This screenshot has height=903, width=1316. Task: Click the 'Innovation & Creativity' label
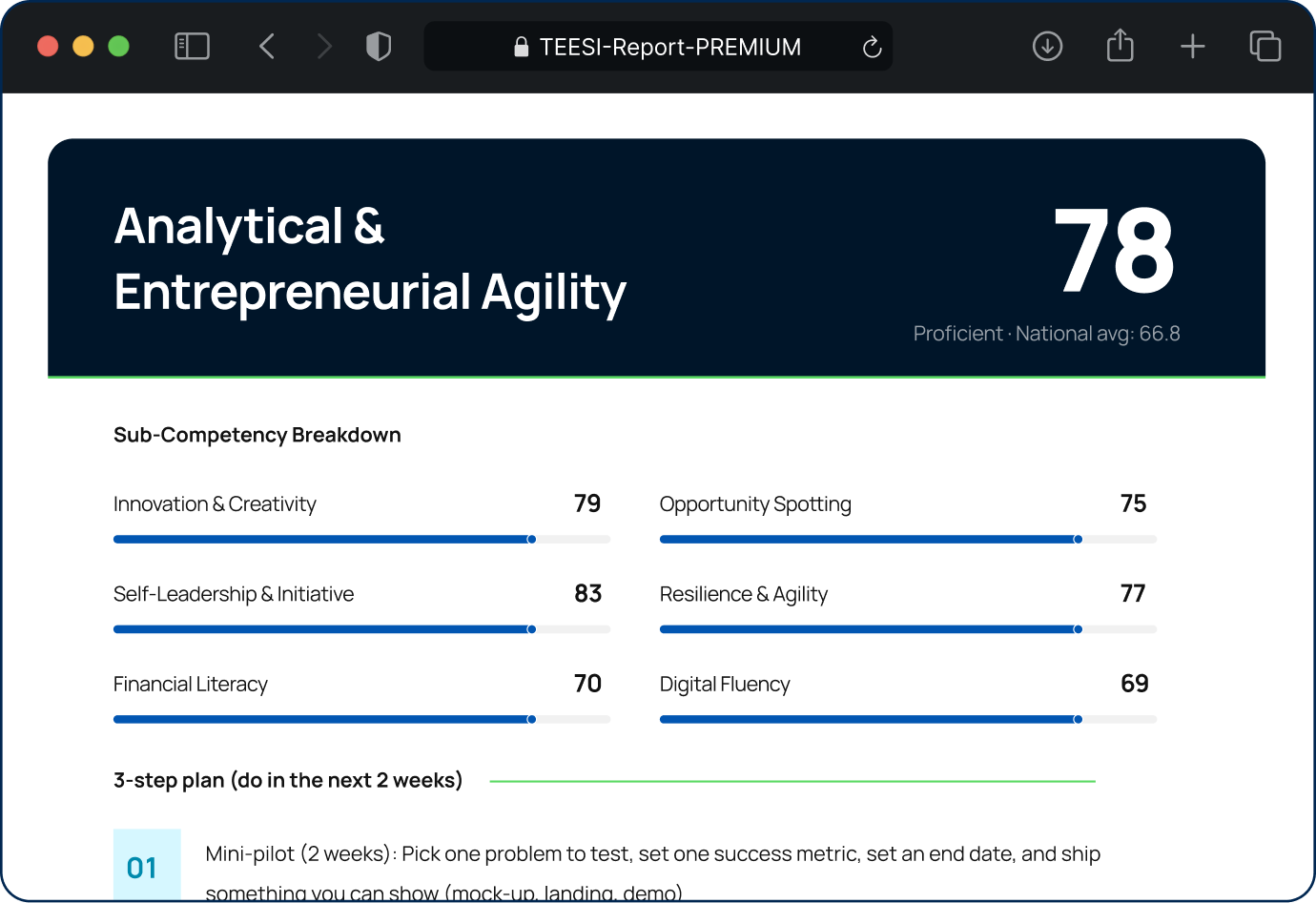point(215,504)
